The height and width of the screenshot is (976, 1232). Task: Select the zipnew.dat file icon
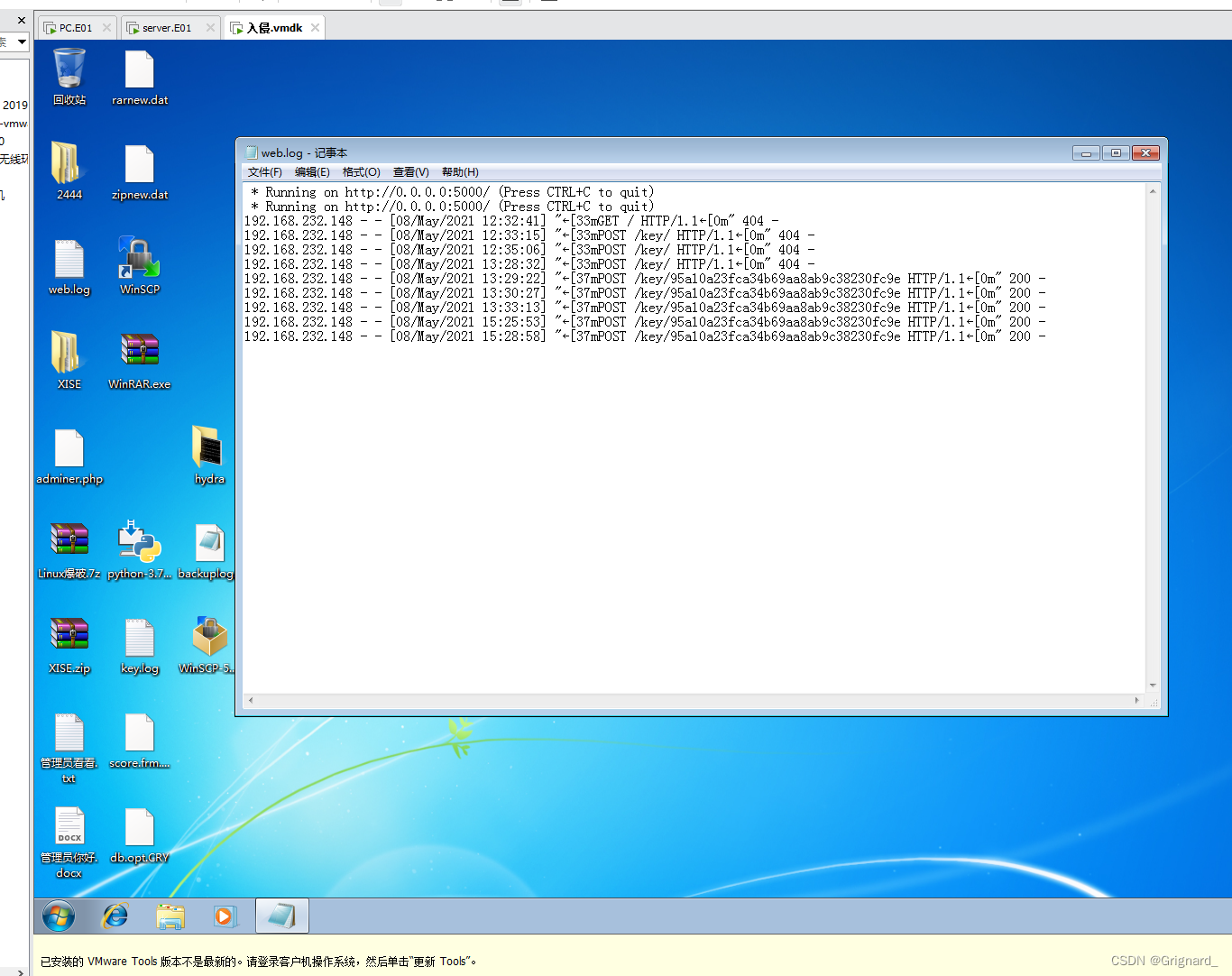coord(140,171)
